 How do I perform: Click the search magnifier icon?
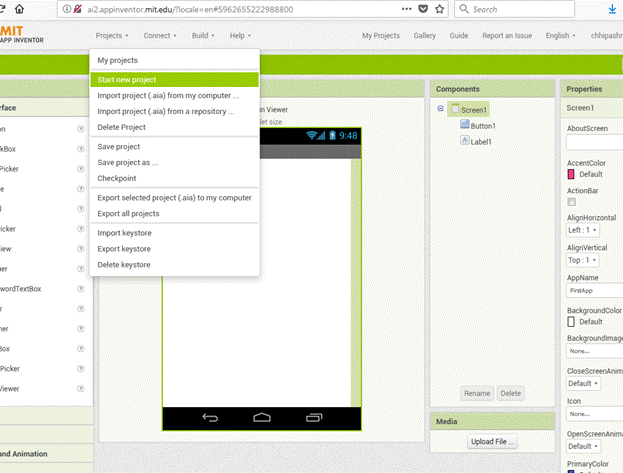tap(464, 9)
